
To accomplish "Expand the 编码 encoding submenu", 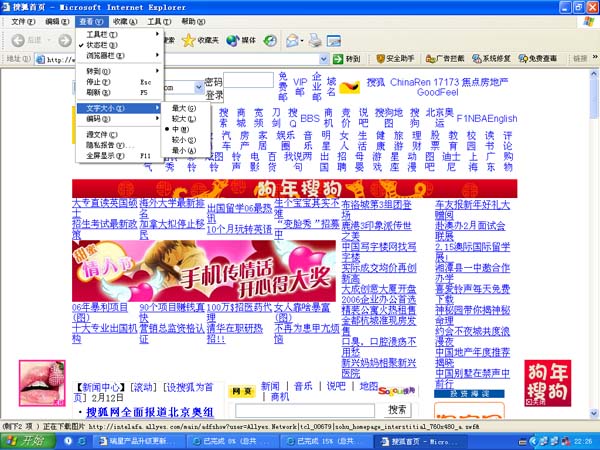I will (120, 119).
